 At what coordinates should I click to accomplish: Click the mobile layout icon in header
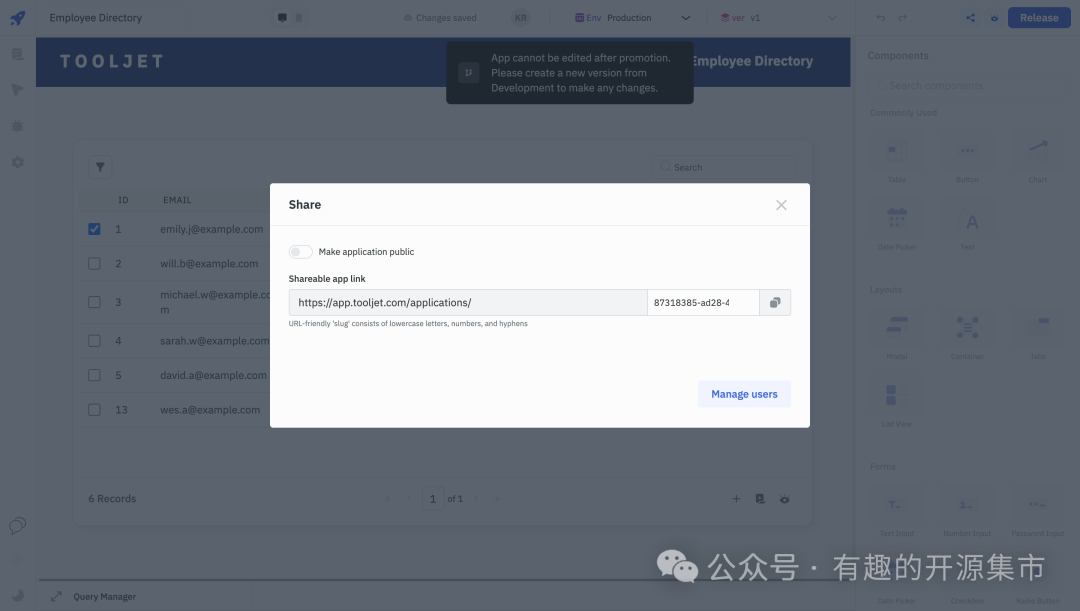299,18
